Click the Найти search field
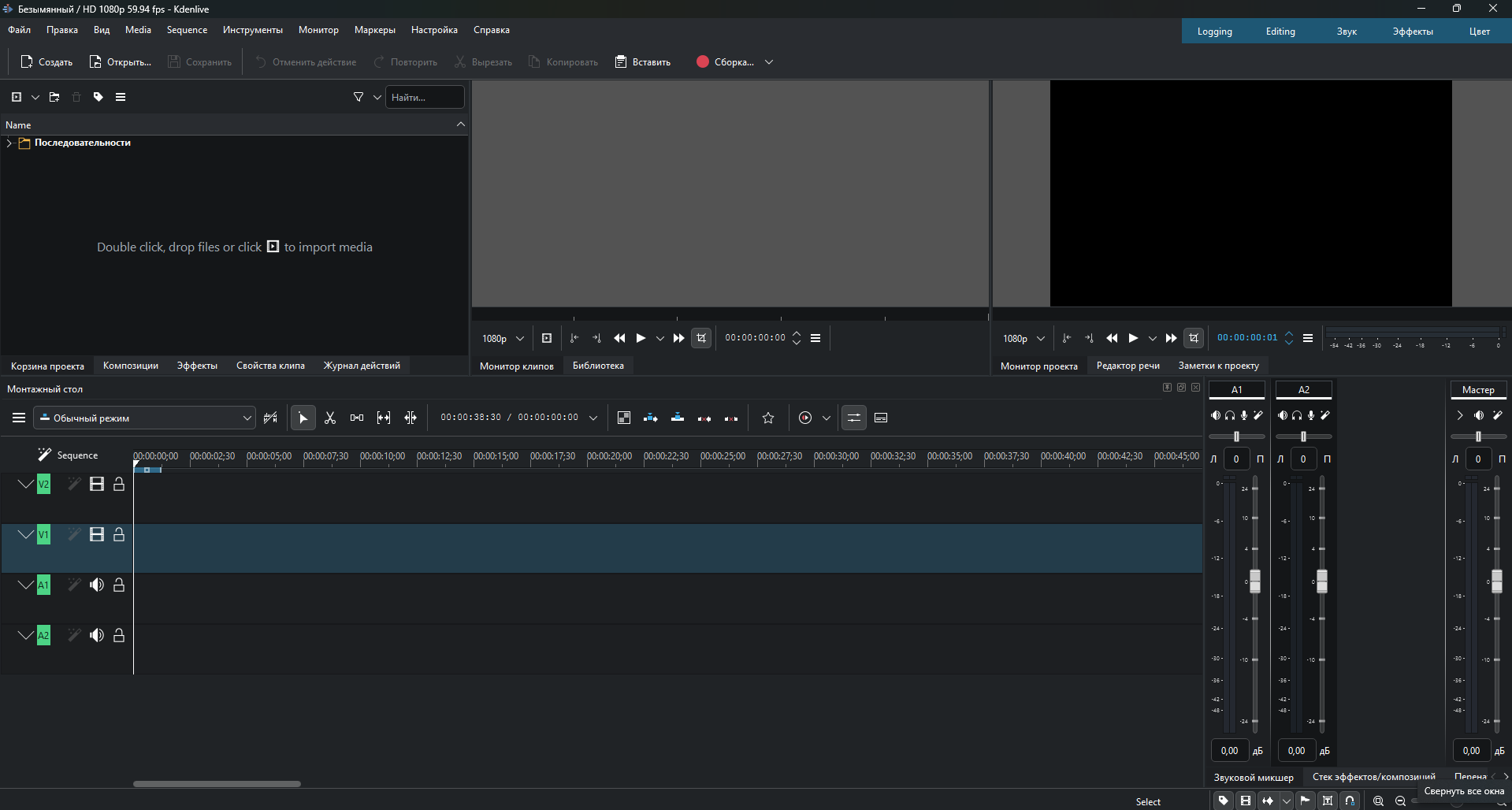Image resolution: width=1512 pixels, height=810 pixels. coord(425,98)
